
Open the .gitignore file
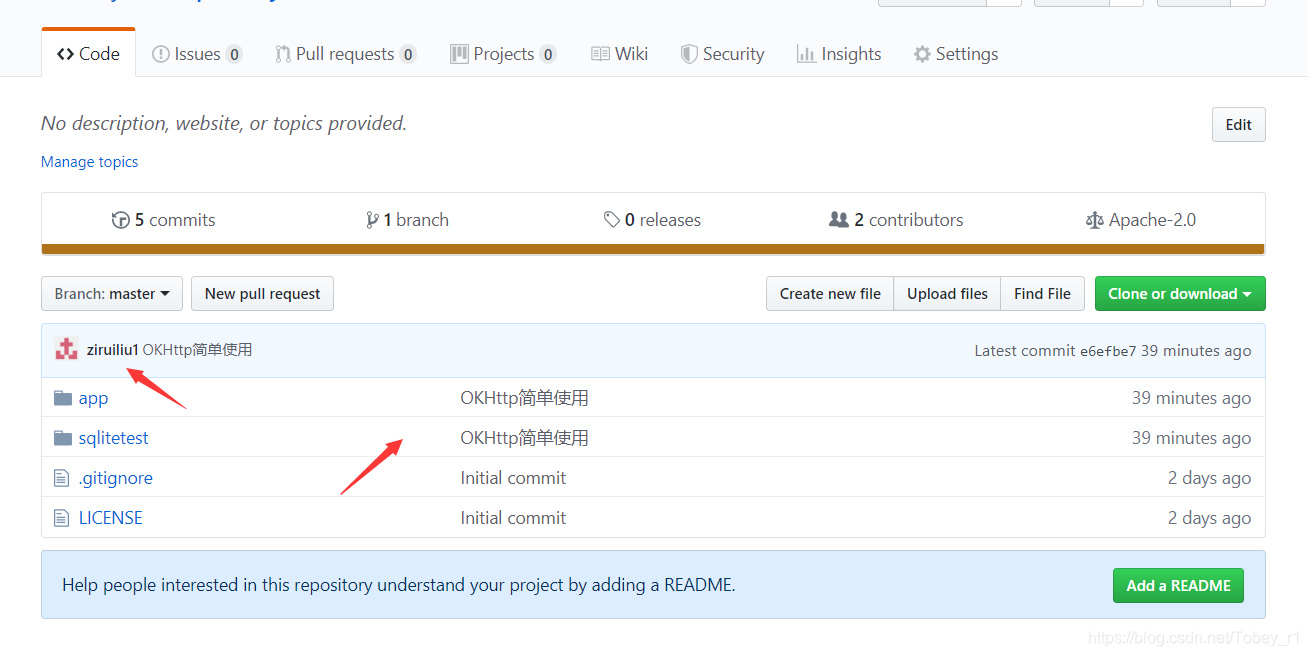coord(116,478)
